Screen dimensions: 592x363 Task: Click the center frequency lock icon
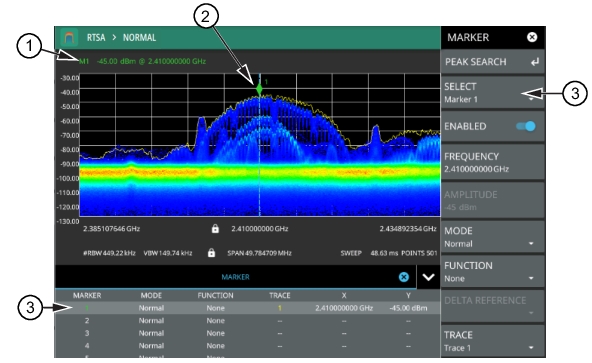215,229
